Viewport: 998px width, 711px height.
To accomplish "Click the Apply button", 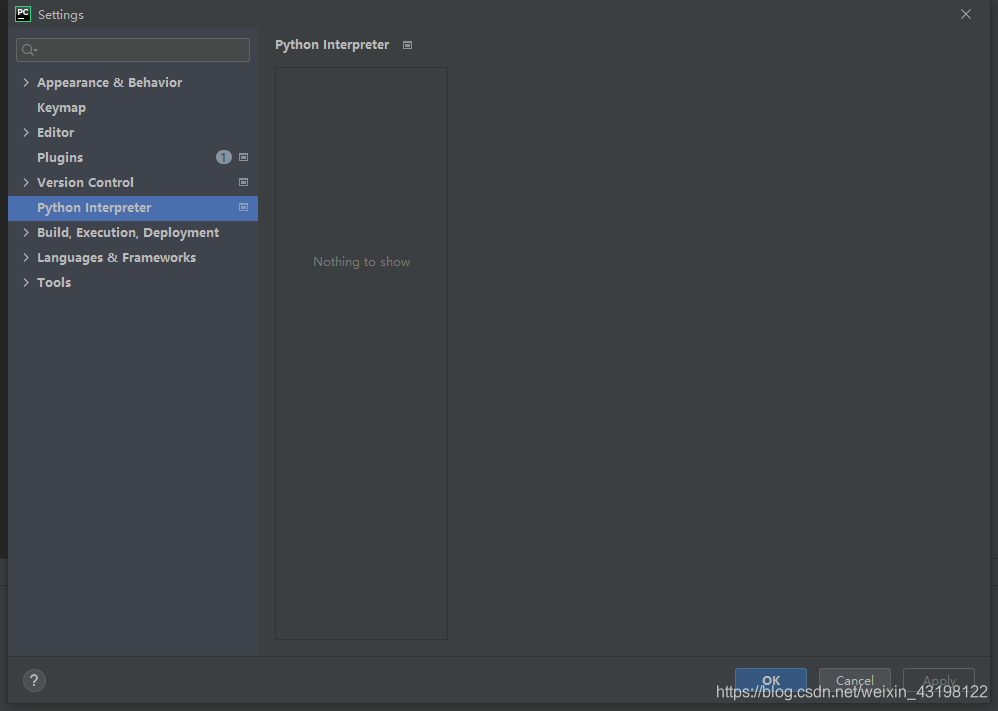I will point(939,680).
